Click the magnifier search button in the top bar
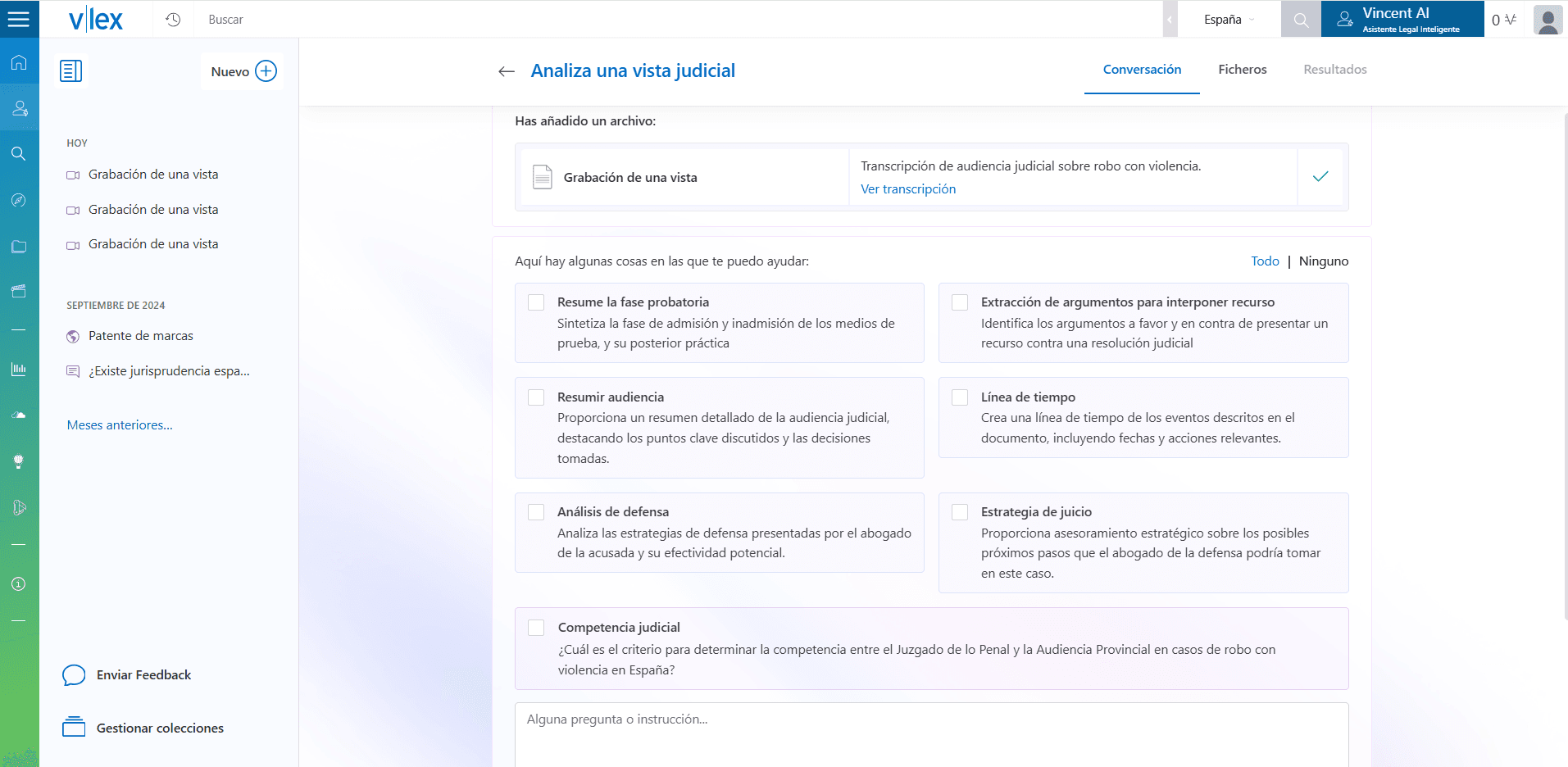Screen dimensions: 1568x767 point(1301,20)
